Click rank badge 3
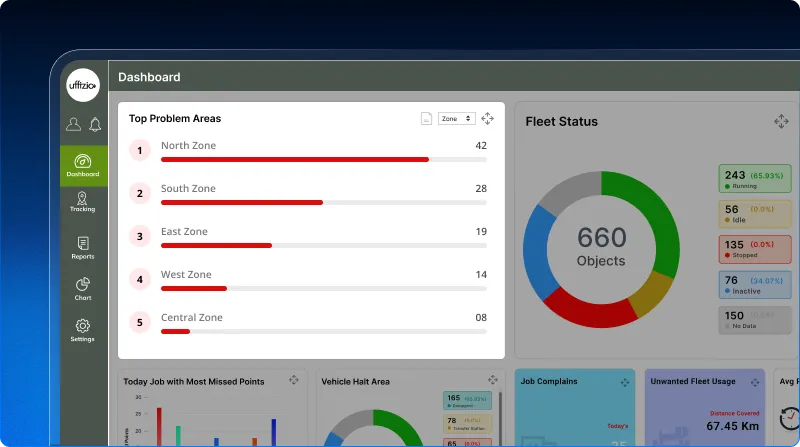This screenshot has width=800, height=447. (140, 236)
